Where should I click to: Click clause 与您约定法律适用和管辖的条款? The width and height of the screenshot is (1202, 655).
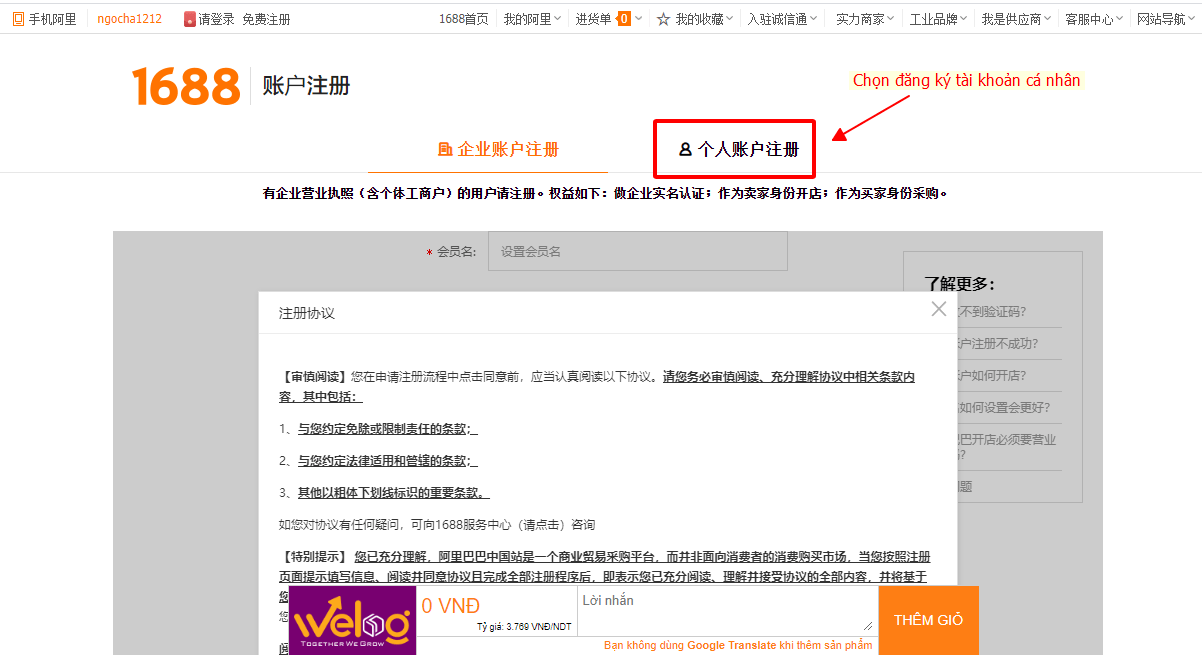click(x=387, y=461)
